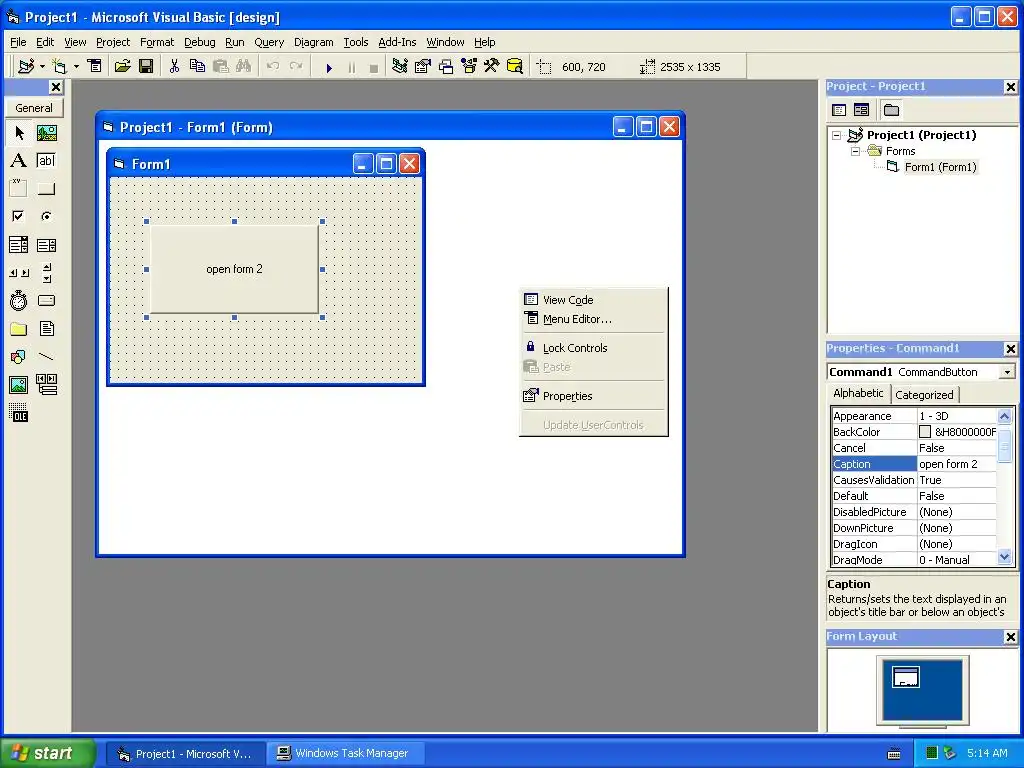
Task: Select the HScrollBar tool in the toolbox
Action: click(19, 273)
